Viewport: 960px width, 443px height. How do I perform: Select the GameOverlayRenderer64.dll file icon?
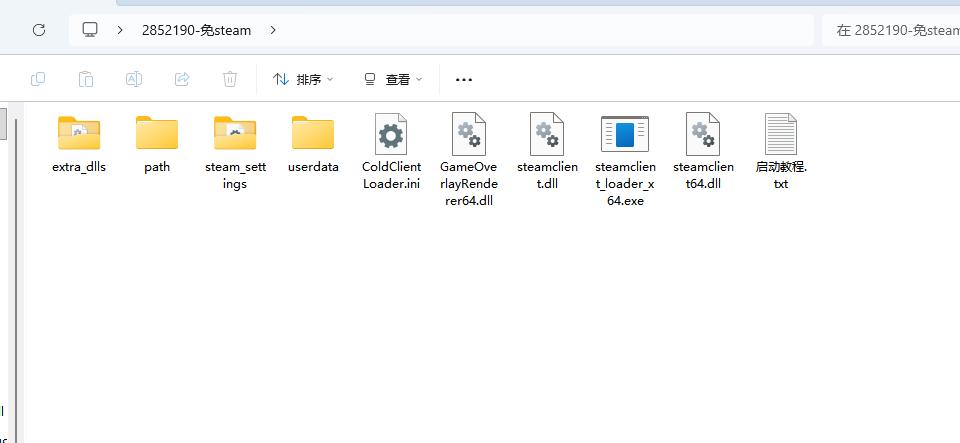click(x=469, y=134)
